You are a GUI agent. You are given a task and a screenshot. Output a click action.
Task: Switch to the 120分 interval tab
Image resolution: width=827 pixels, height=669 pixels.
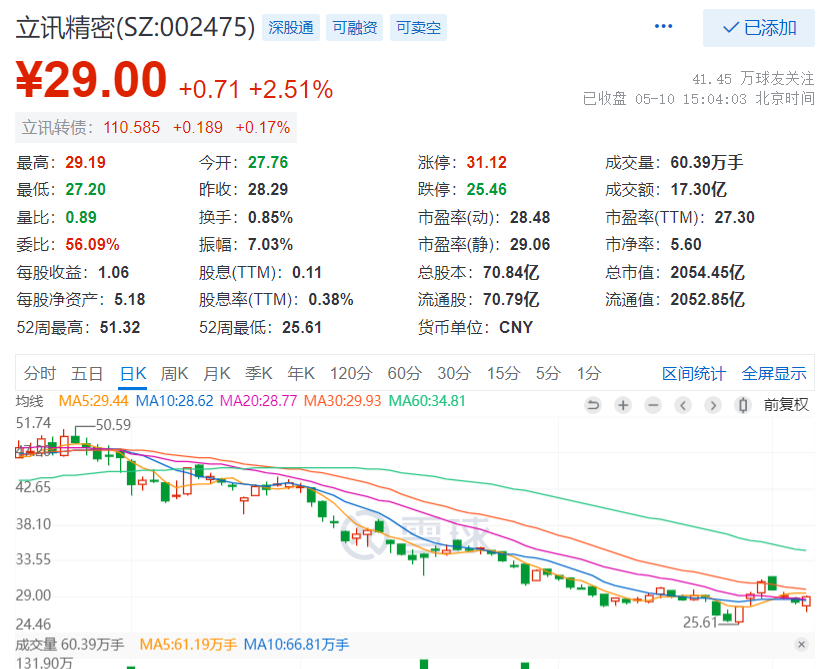(x=351, y=374)
